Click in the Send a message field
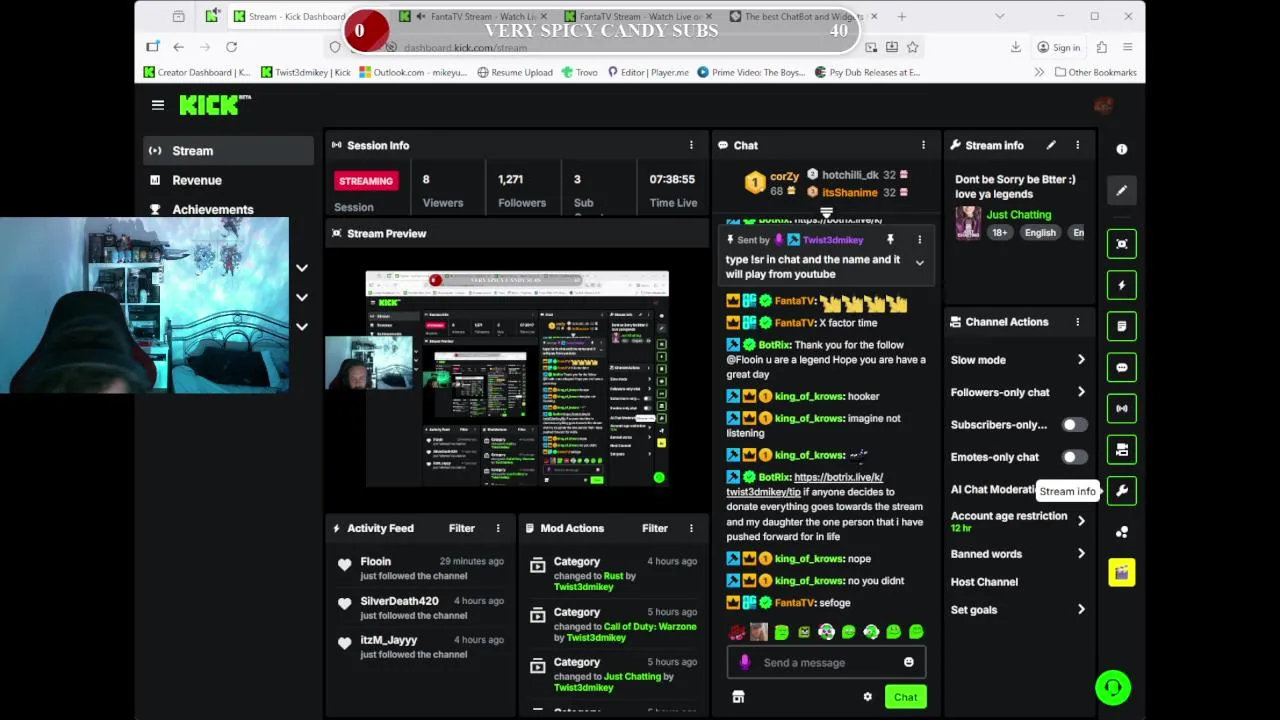This screenshot has height=720, width=1280. pyautogui.click(x=825, y=662)
